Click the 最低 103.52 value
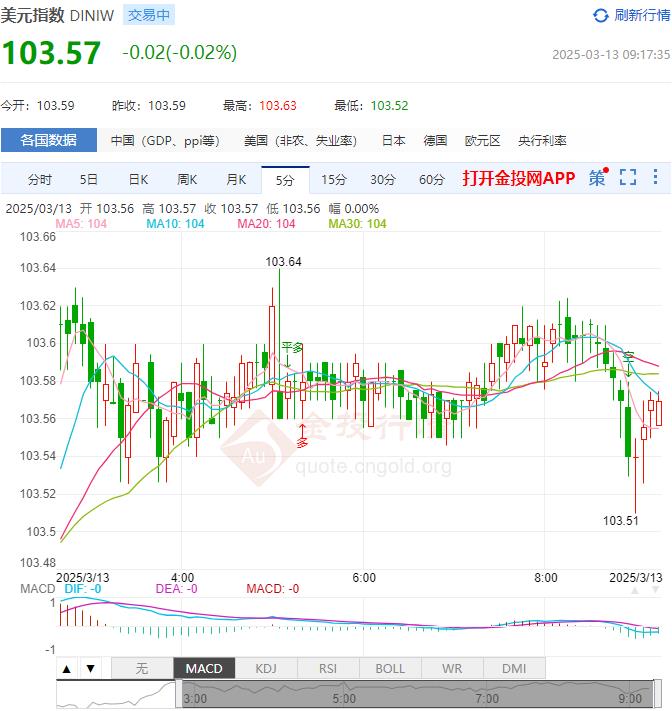Image resolution: width=672 pixels, height=711 pixels. pyautogui.click(x=390, y=106)
